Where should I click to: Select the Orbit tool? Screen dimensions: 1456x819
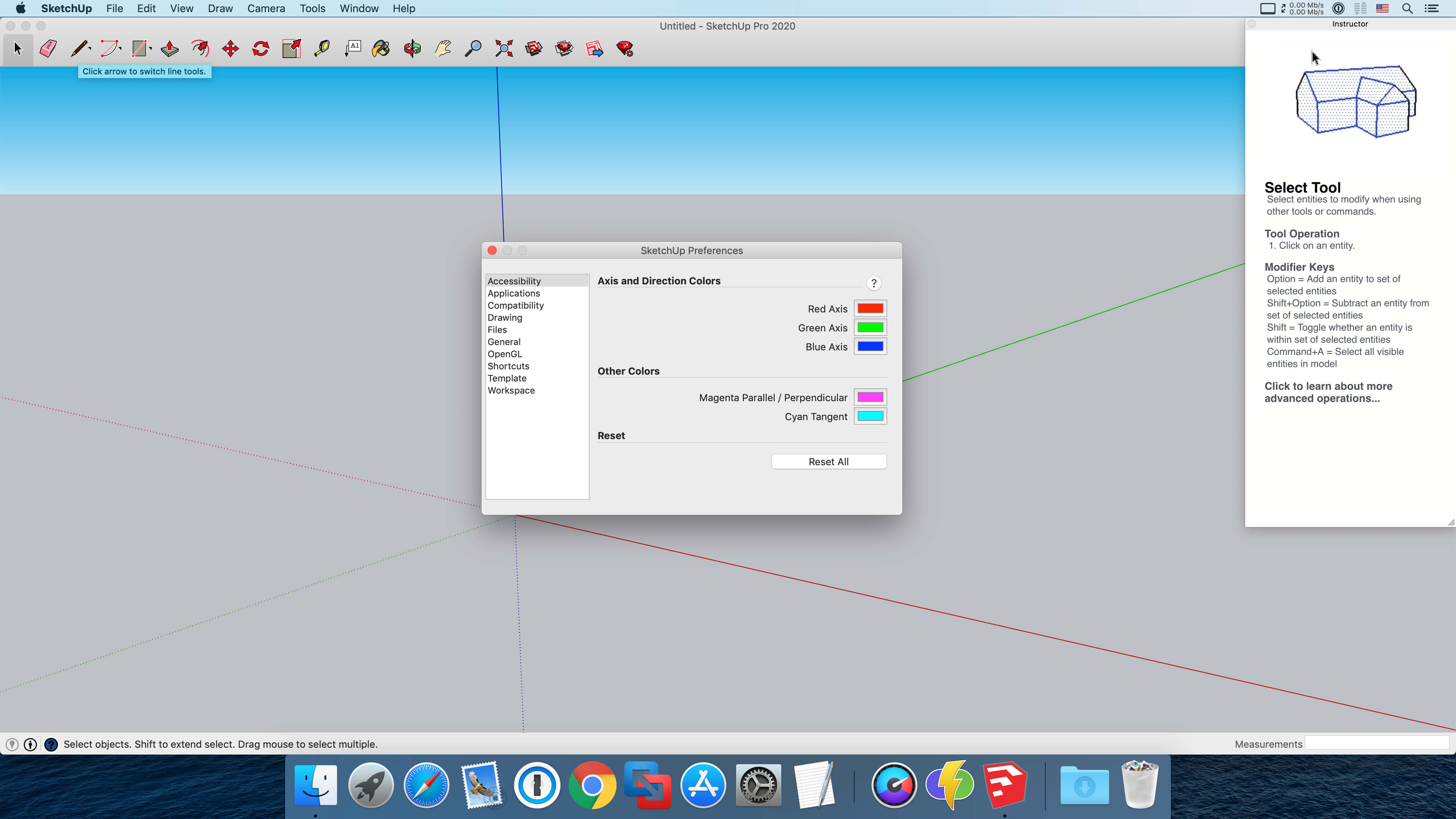click(412, 49)
